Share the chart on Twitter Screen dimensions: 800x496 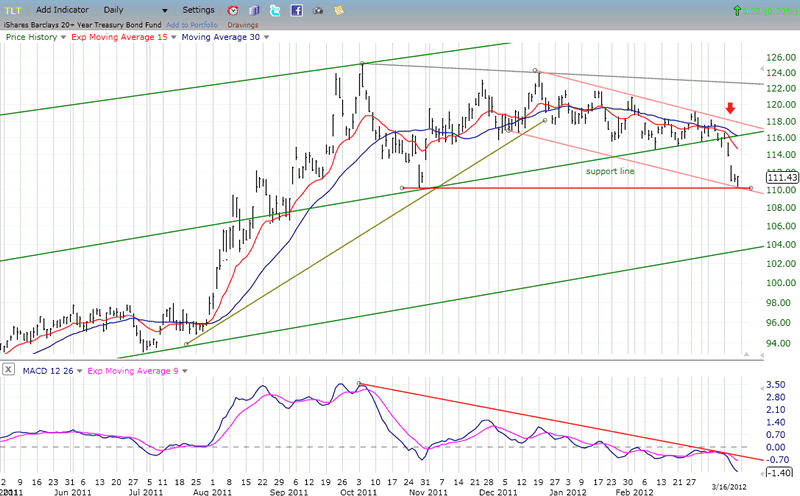point(275,10)
